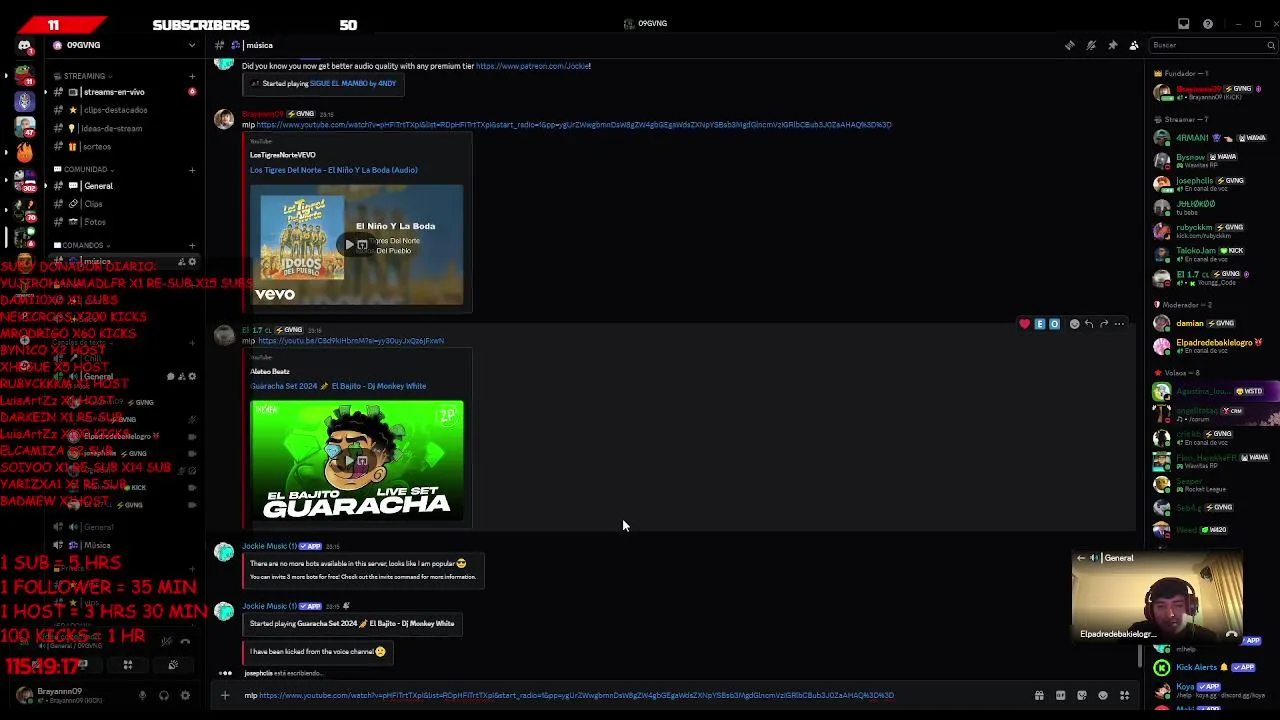Forward El 1.7's message
This screenshot has height=720, width=1280.
[1104, 324]
